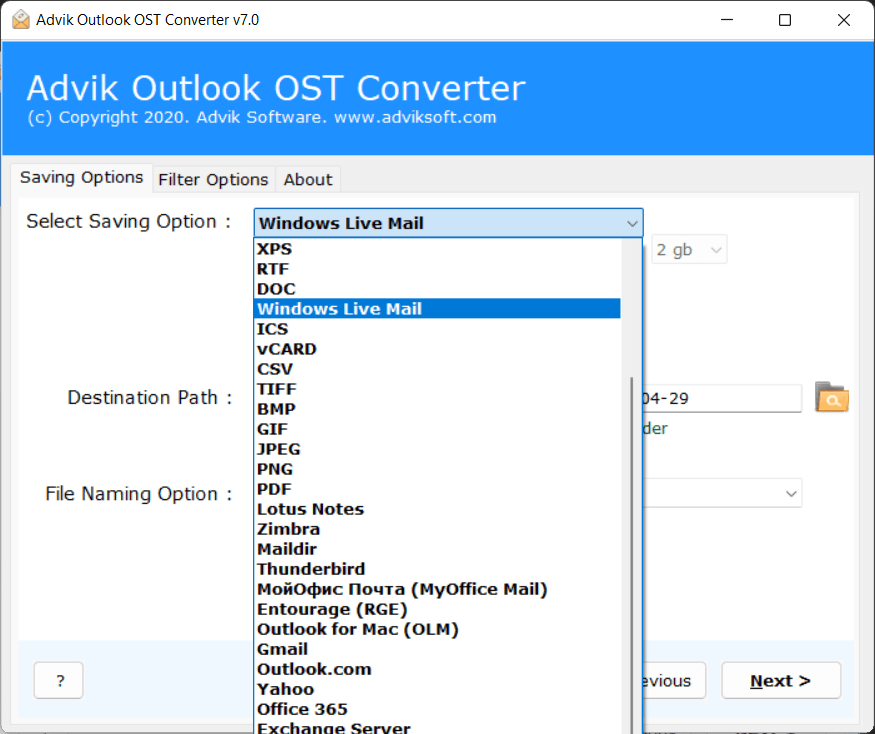Choose Outlook for Mac (OLM)
This screenshot has width=875, height=734.
point(437,630)
